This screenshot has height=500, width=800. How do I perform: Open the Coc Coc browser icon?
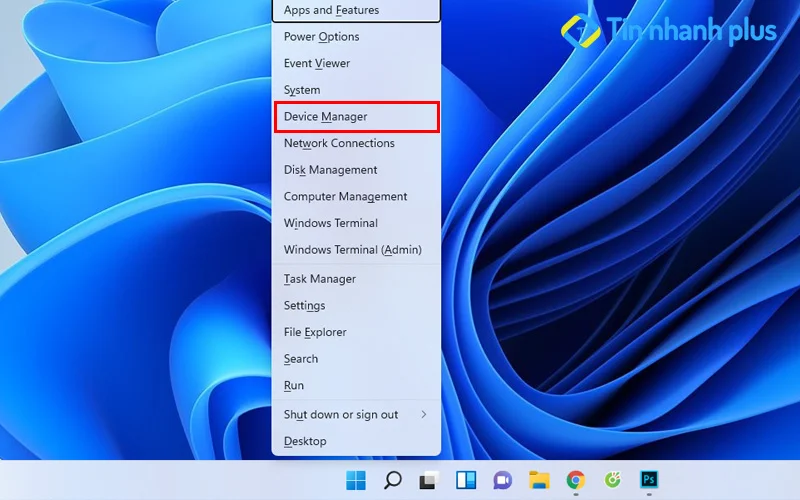612,481
